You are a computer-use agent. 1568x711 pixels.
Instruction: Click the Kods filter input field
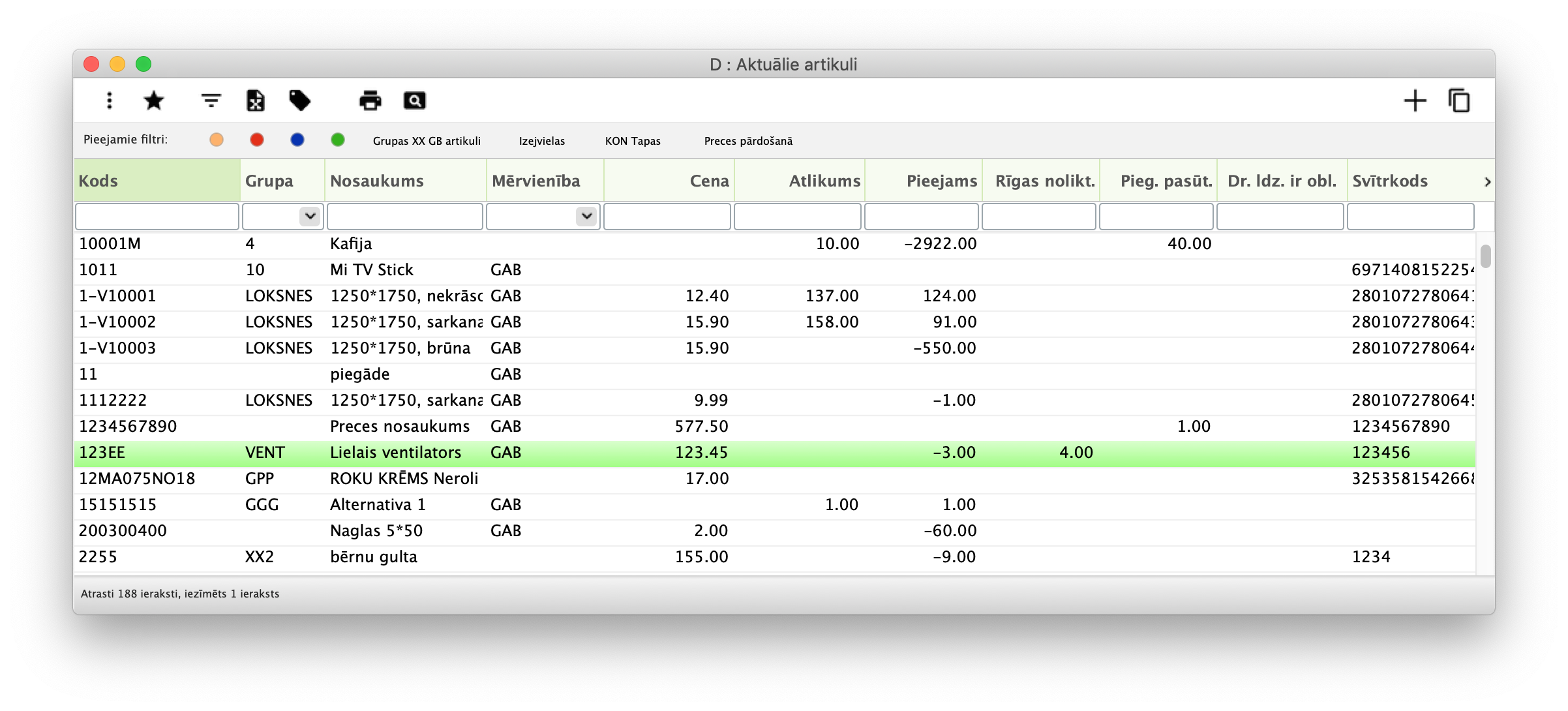pyautogui.click(x=157, y=216)
